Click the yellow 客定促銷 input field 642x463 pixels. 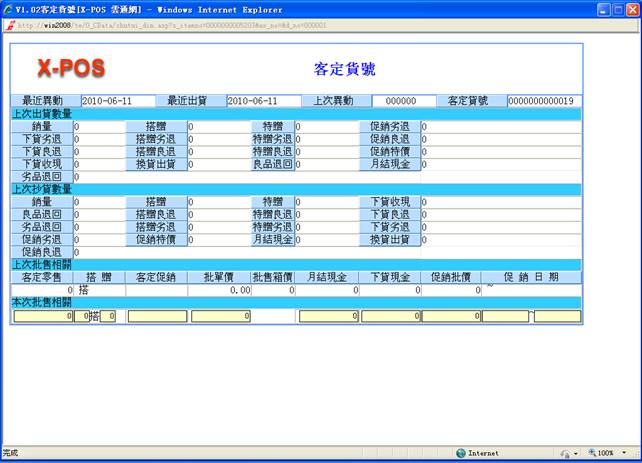(156, 316)
